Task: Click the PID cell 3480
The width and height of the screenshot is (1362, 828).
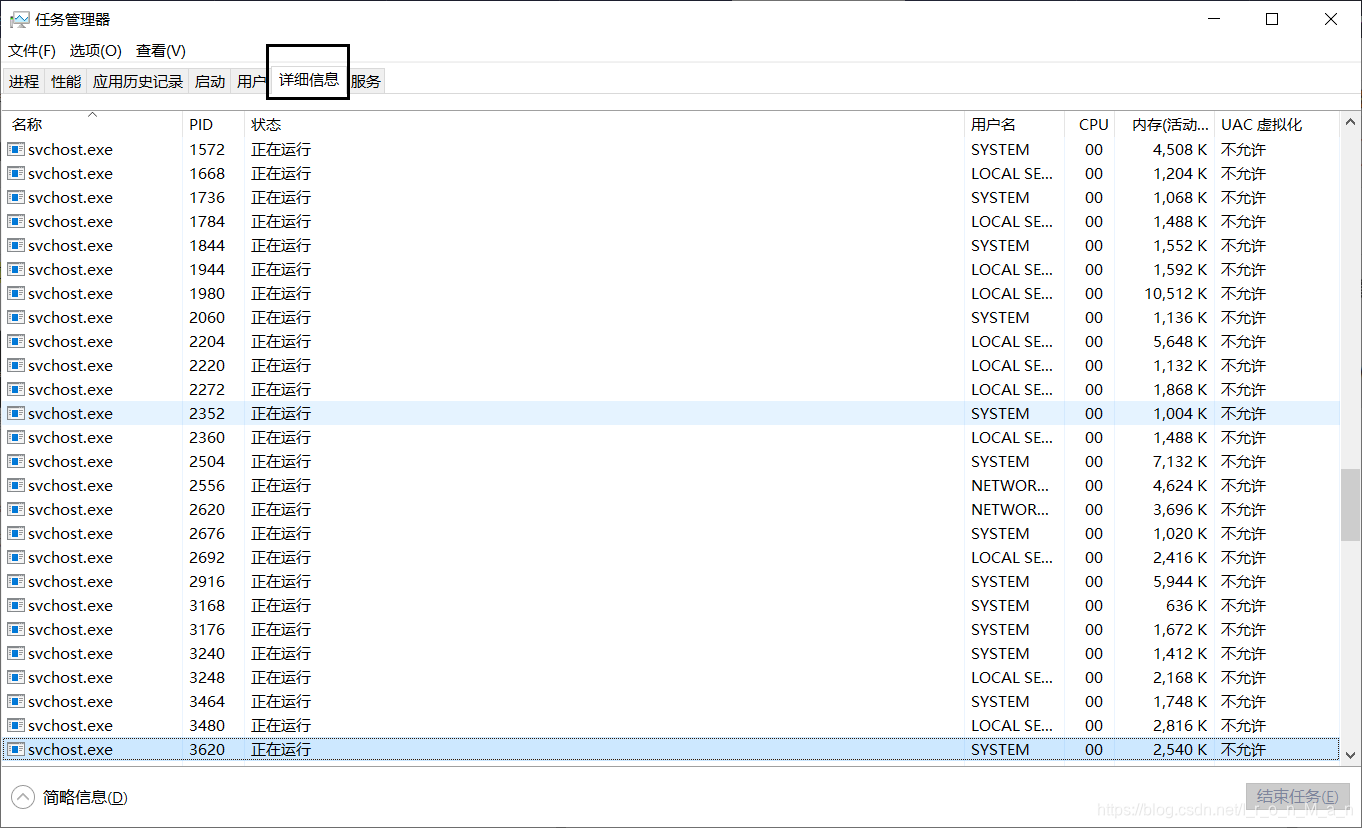Action: 207,725
